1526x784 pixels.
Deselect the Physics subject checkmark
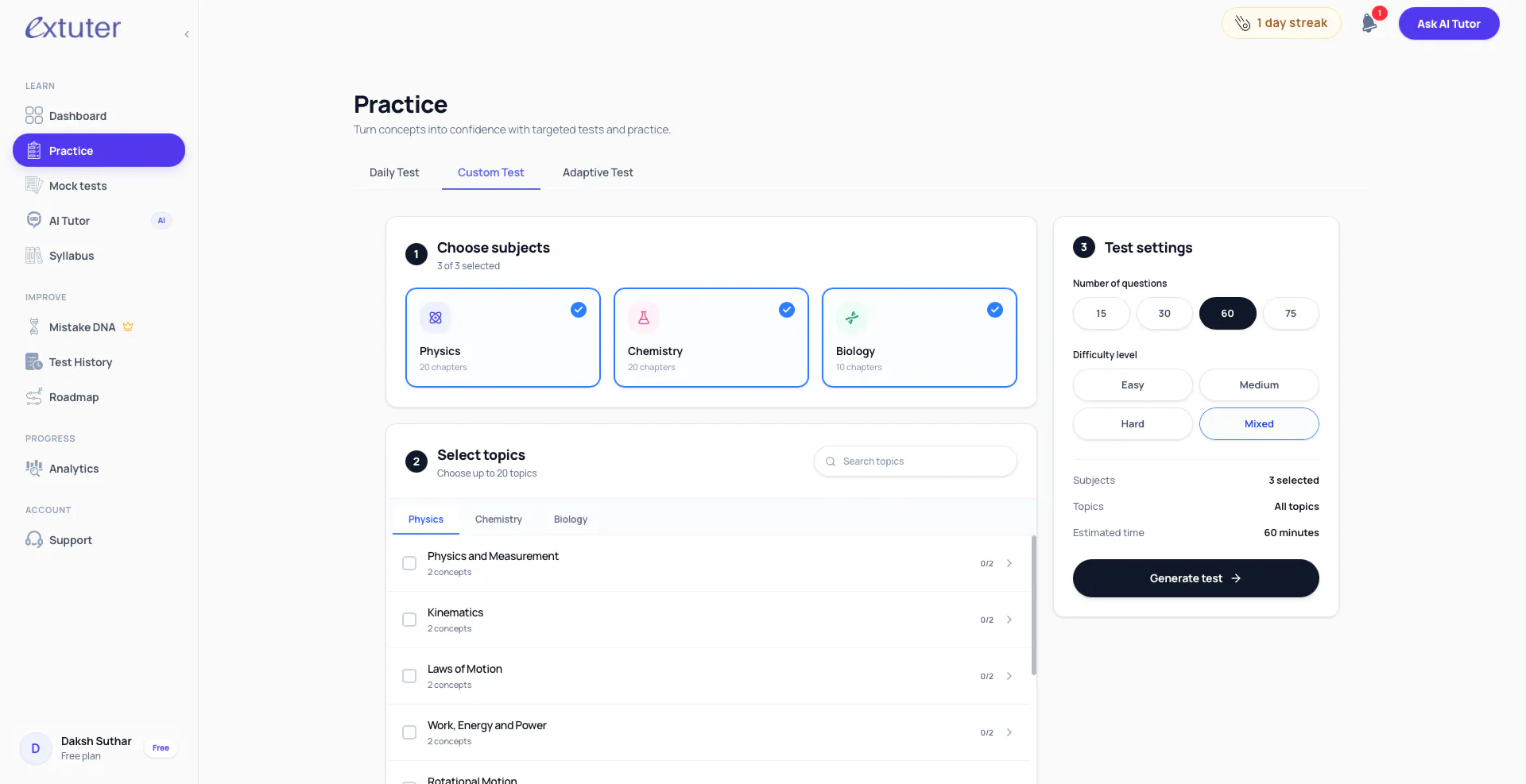579,310
